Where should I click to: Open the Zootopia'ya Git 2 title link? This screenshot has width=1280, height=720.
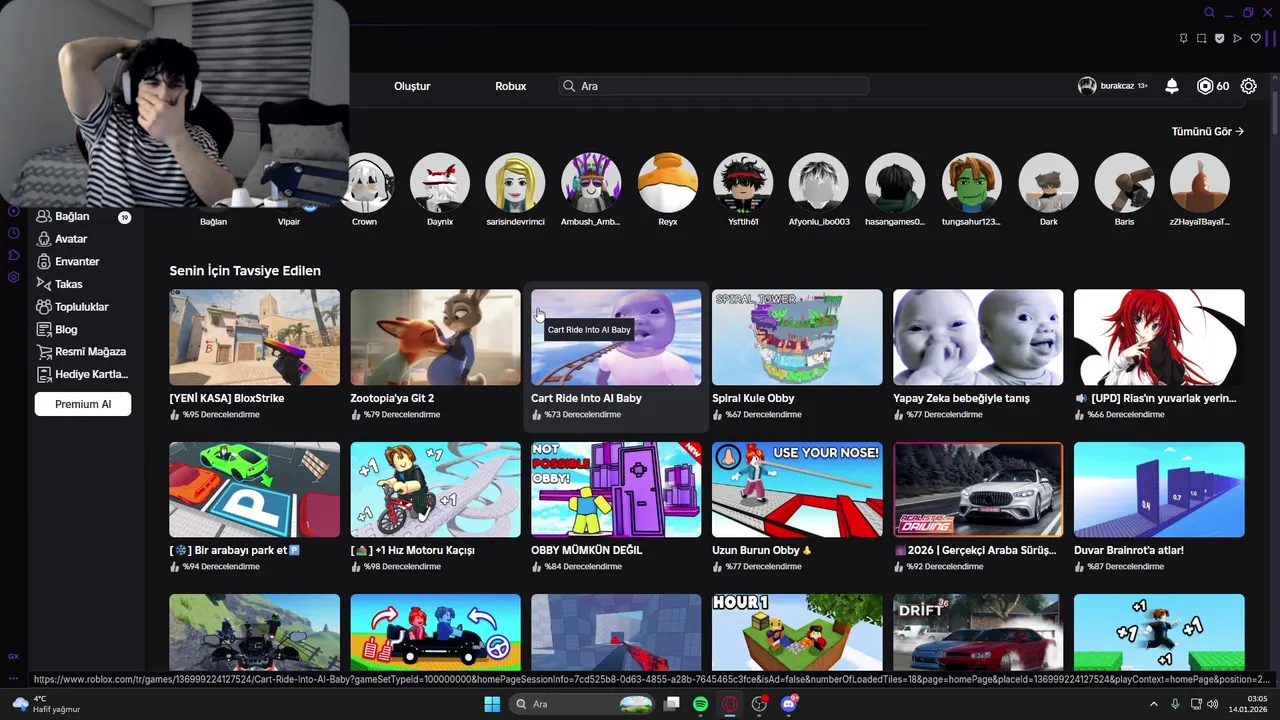click(x=392, y=398)
